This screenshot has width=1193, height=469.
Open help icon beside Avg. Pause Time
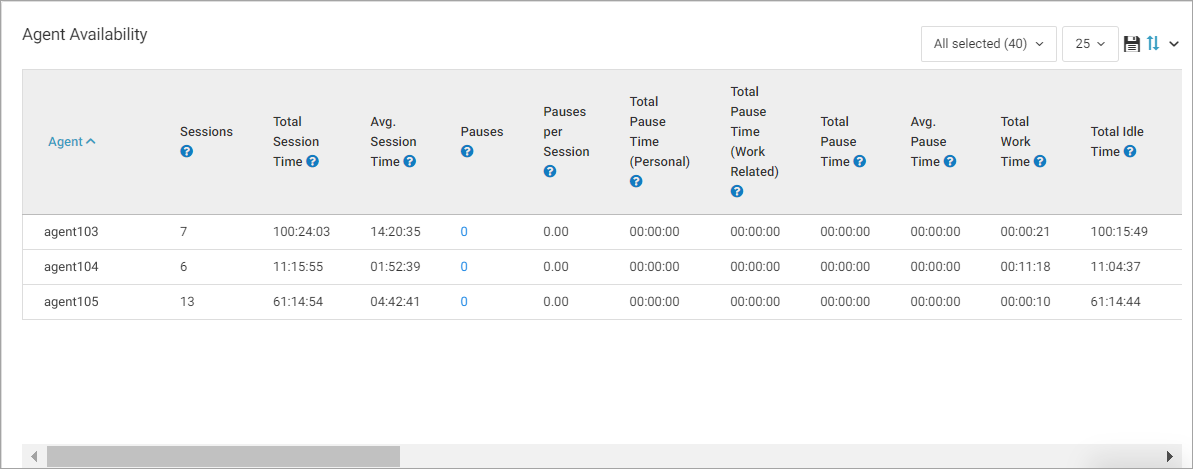(950, 161)
